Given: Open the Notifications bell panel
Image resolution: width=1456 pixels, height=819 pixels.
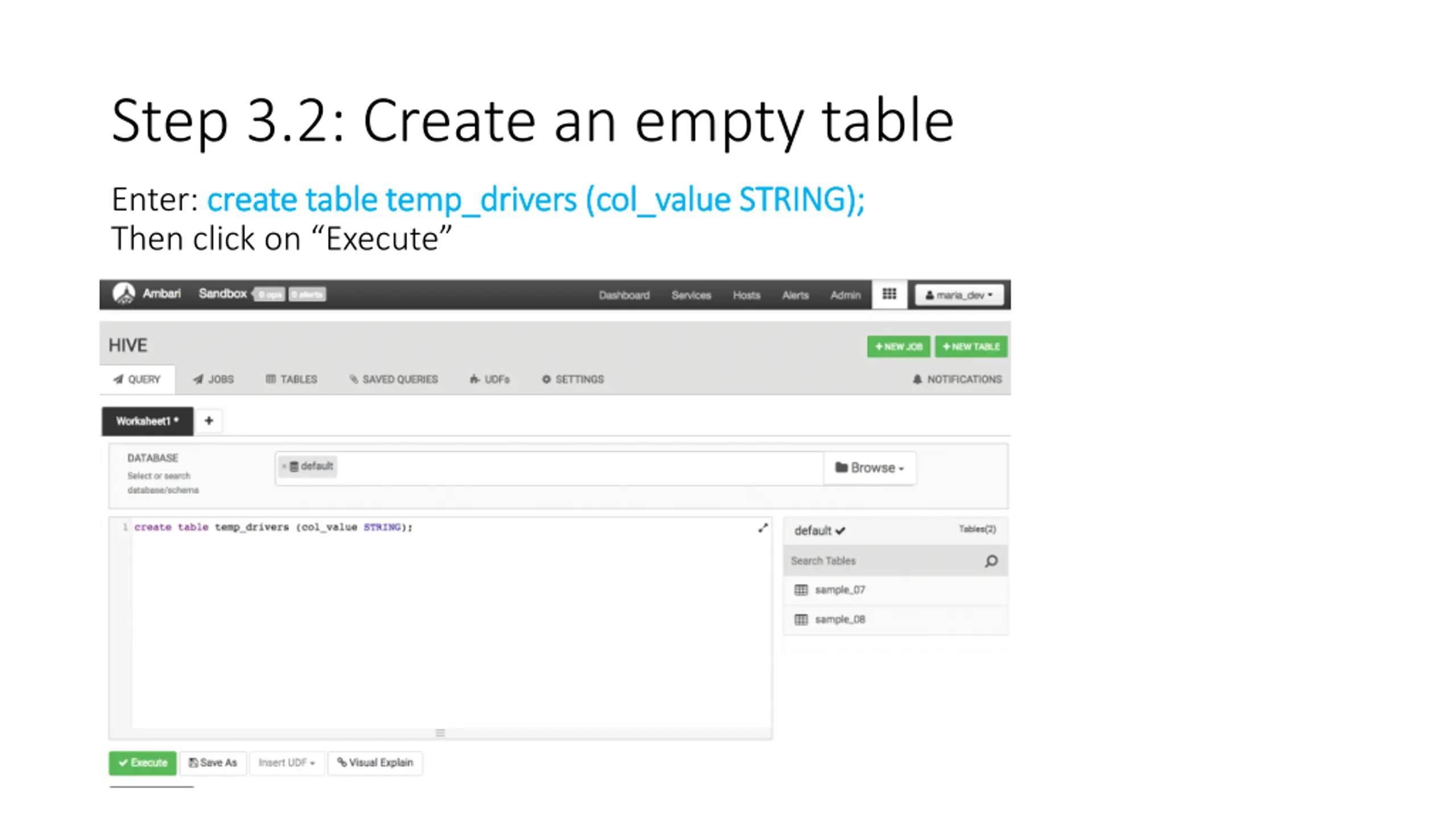Looking at the screenshot, I should tap(957, 379).
